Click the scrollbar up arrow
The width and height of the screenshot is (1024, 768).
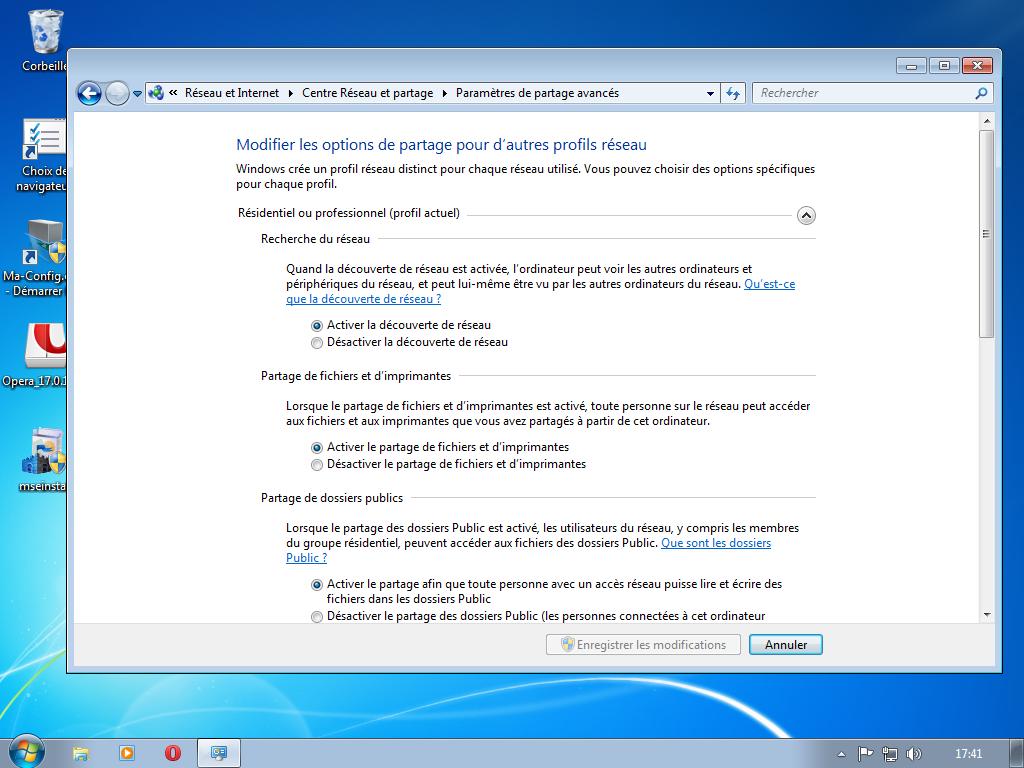(x=986, y=121)
